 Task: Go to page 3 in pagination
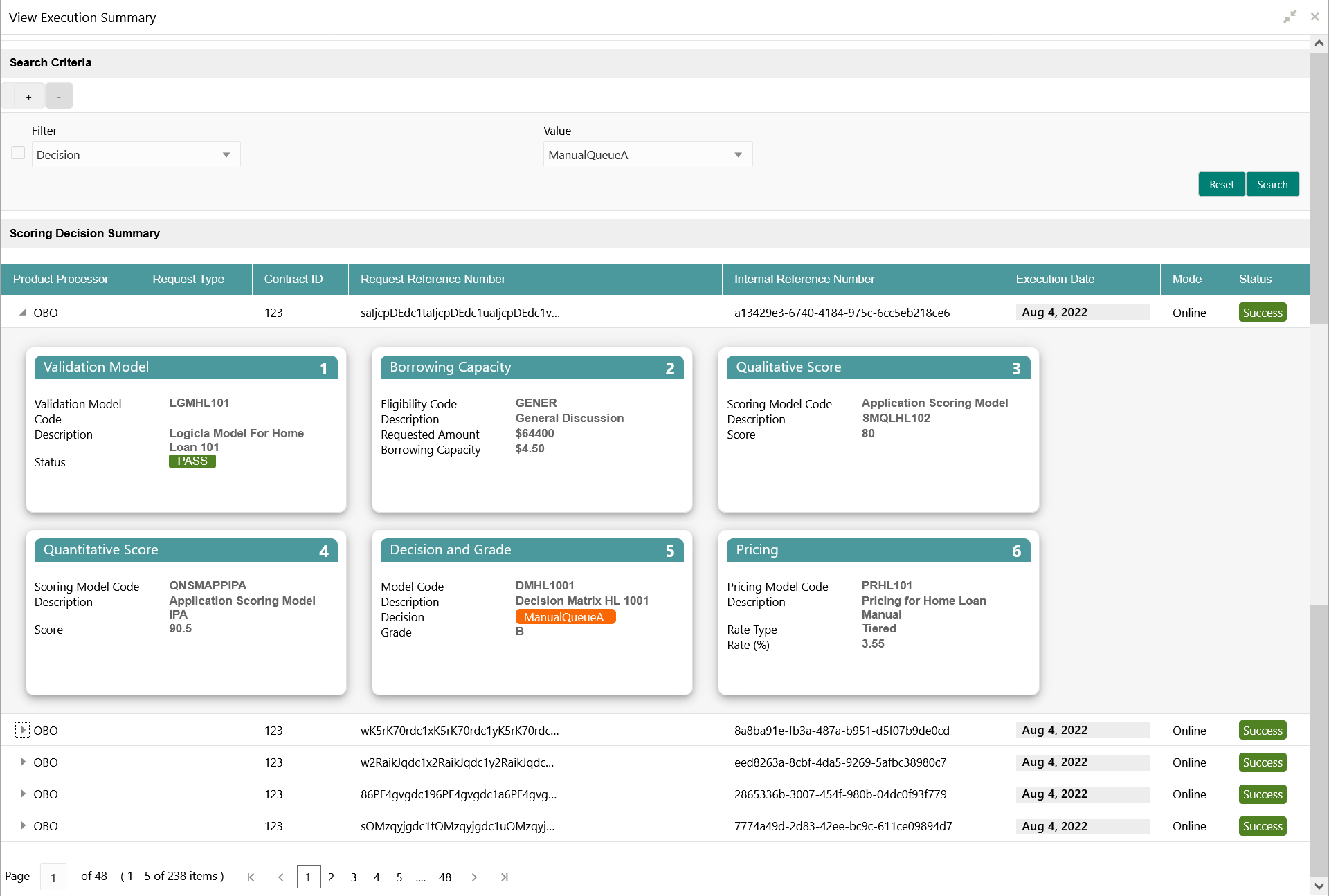pos(354,877)
